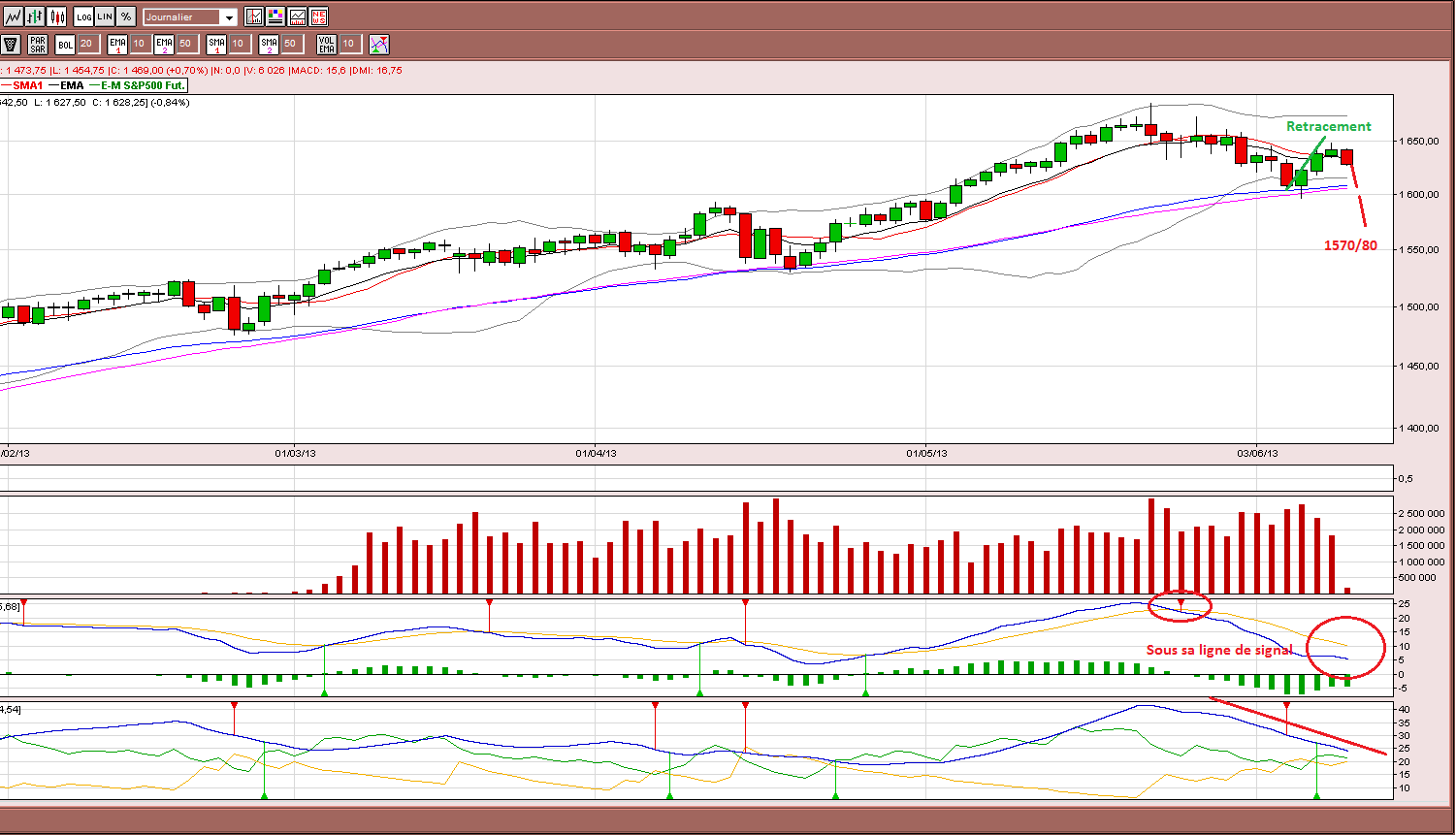Switch to bar (OHLC) chart display
1456x835 pixels.
[x=35, y=16]
